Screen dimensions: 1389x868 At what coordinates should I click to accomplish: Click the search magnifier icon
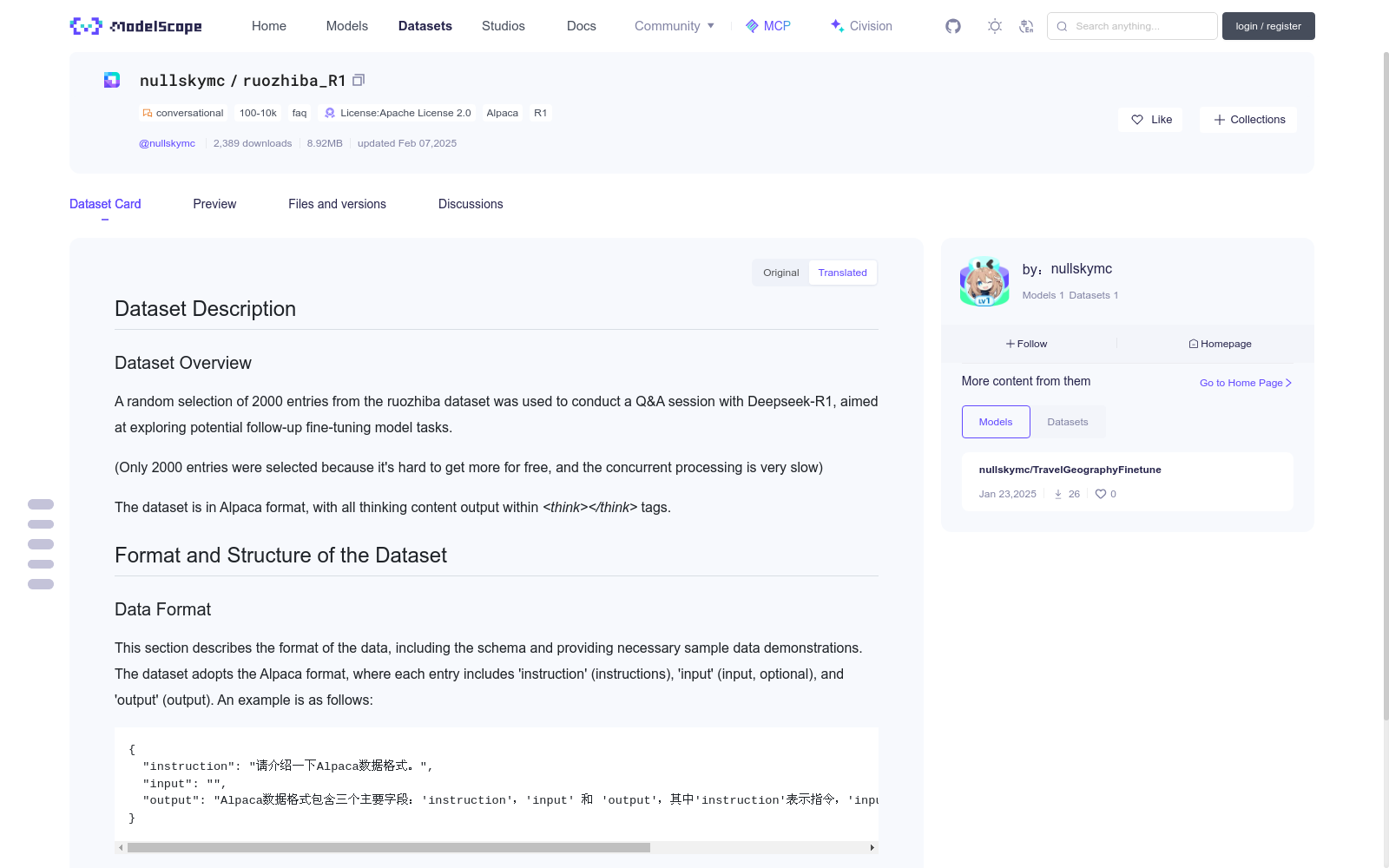[x=1062, y=26]
